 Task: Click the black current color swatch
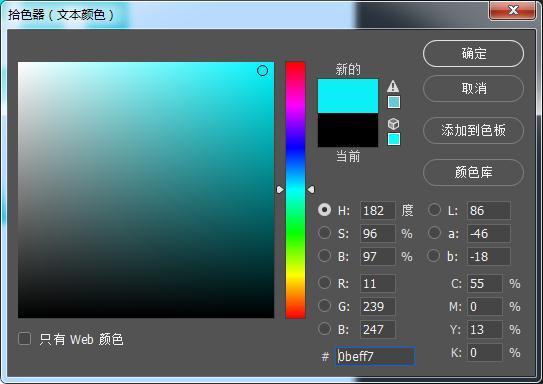348,130
